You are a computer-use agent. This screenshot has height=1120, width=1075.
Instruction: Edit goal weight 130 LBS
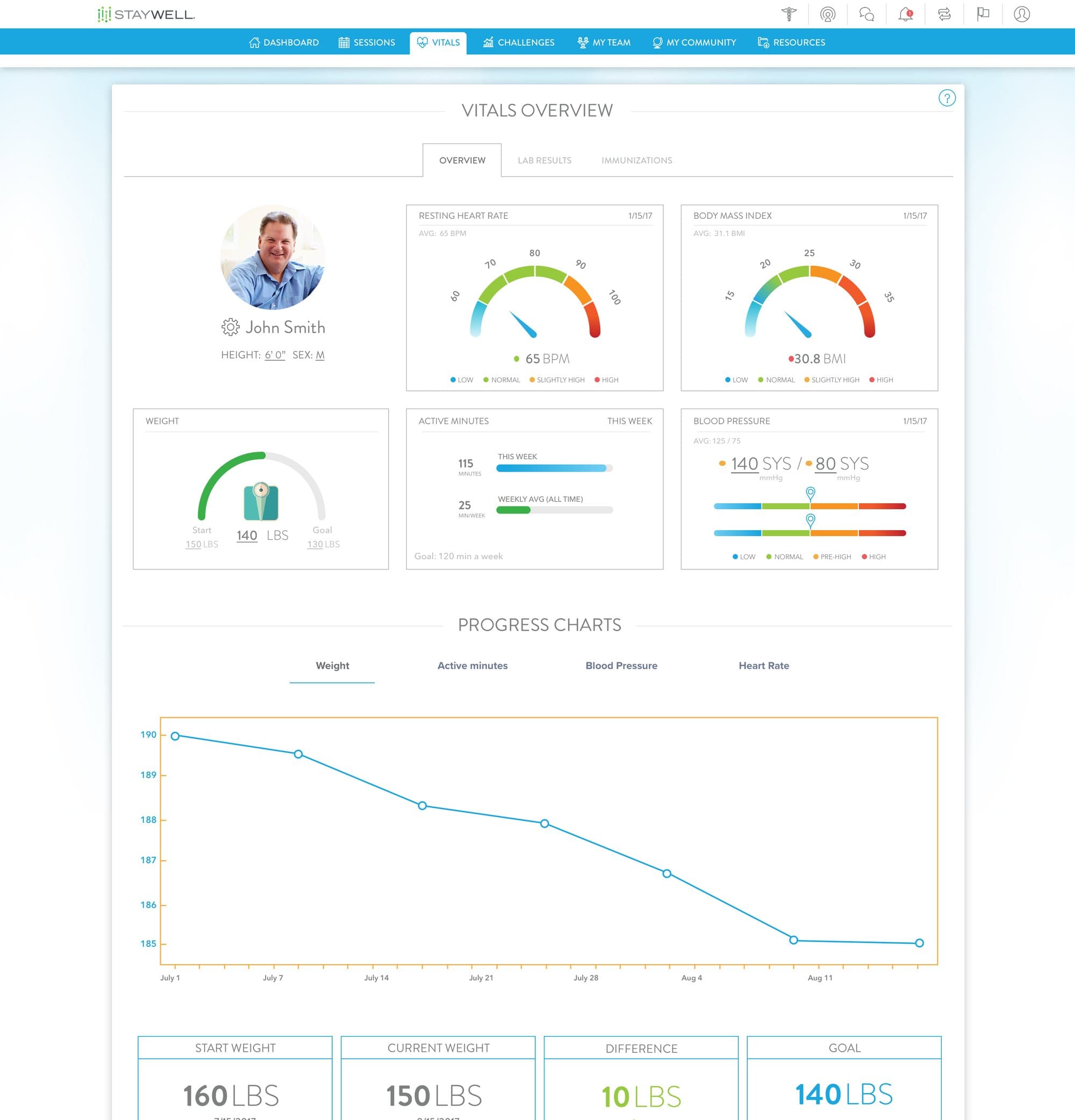click(x=323, y=544)
